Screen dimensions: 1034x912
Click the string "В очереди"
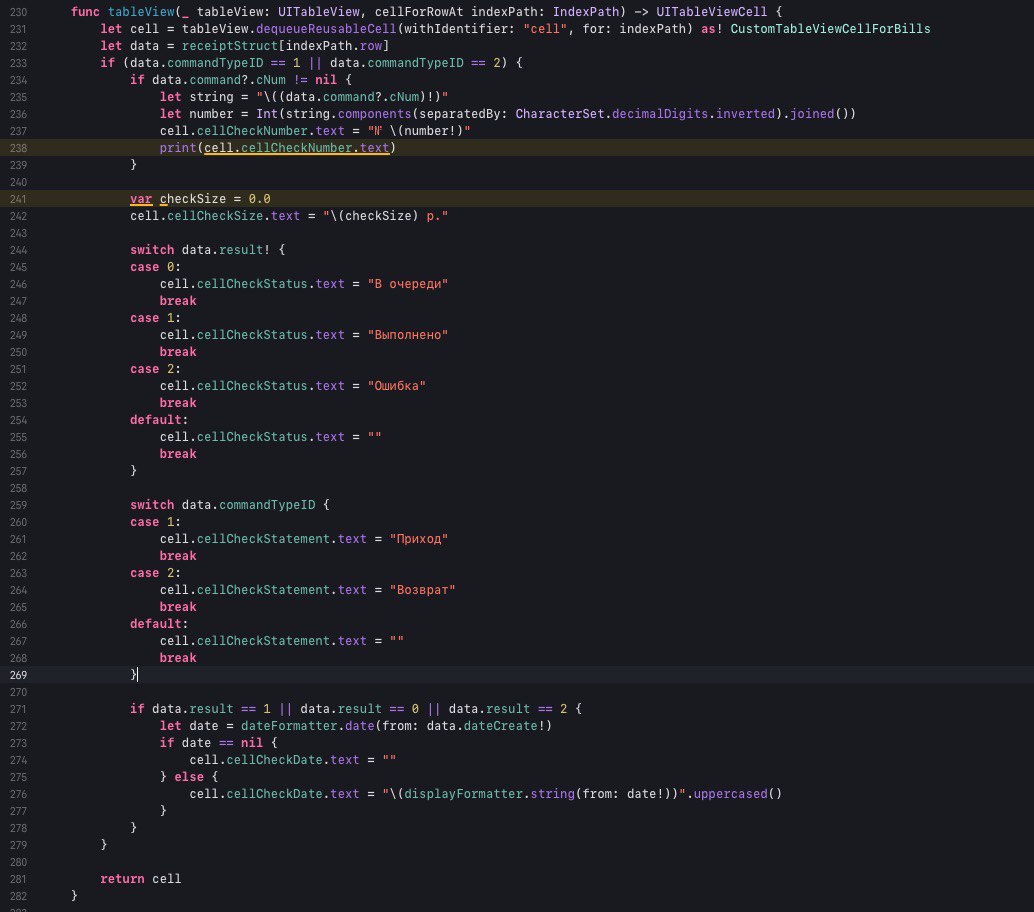(408, 284)
